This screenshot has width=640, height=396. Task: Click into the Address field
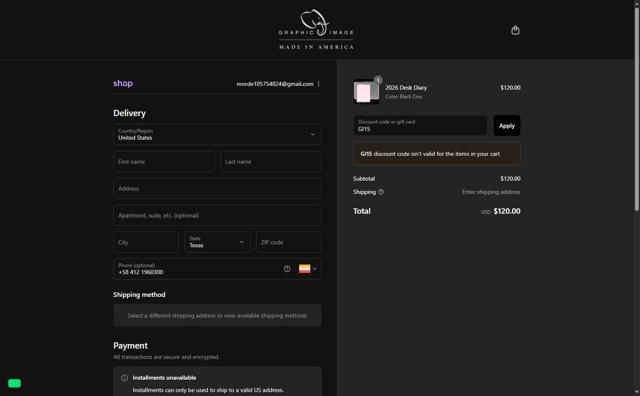click(217, 189)
